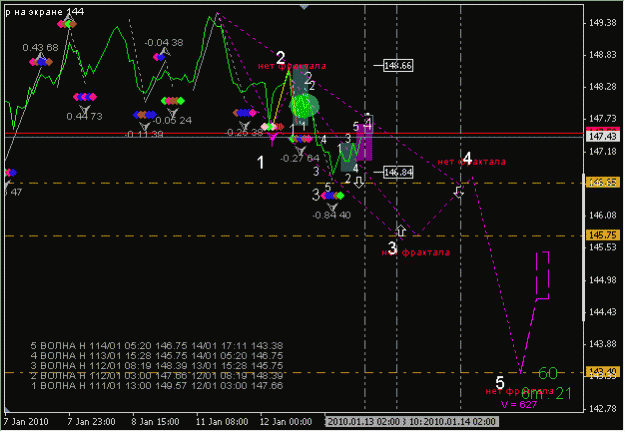Click the '-0.84 40' value label

tap(332, 215)
